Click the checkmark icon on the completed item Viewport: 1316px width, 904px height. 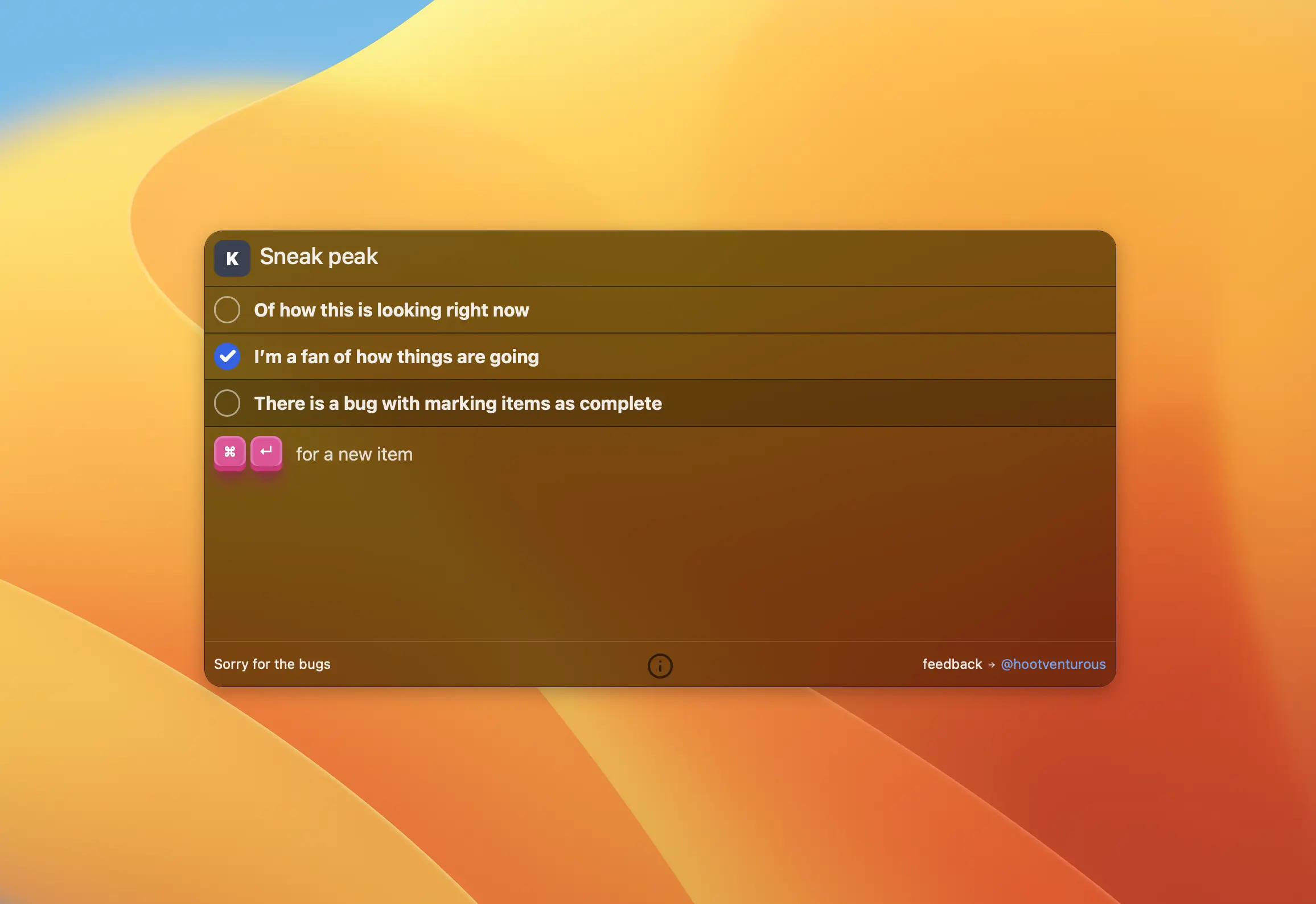click(227, 356)
